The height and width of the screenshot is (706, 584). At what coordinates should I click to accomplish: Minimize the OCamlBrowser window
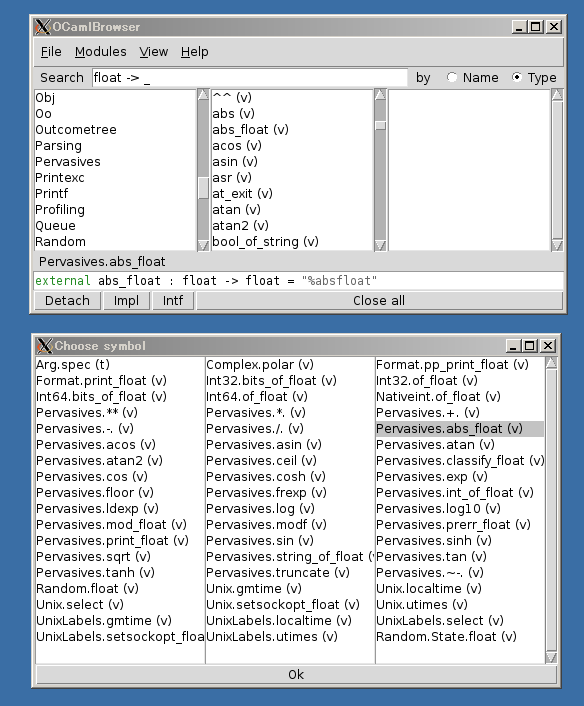tap(519, 27)
